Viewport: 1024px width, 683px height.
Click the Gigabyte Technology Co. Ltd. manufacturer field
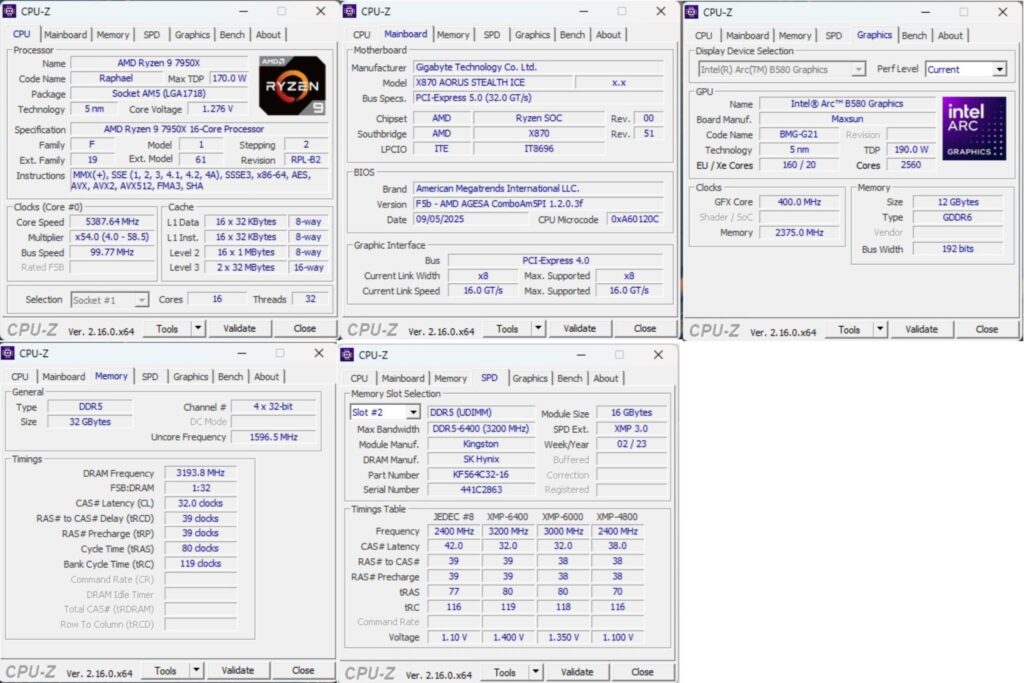[x=539, y=67]
